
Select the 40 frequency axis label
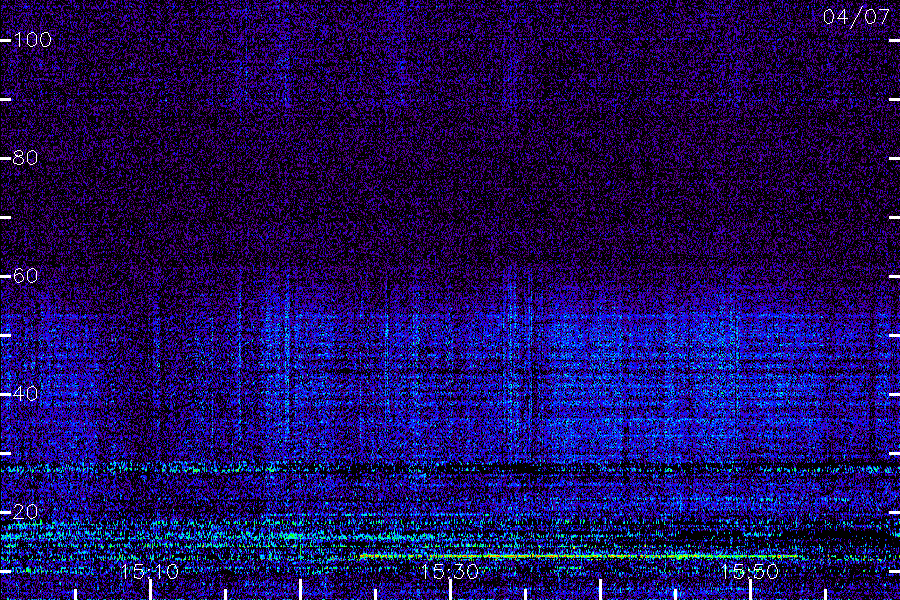coord(25,393)
